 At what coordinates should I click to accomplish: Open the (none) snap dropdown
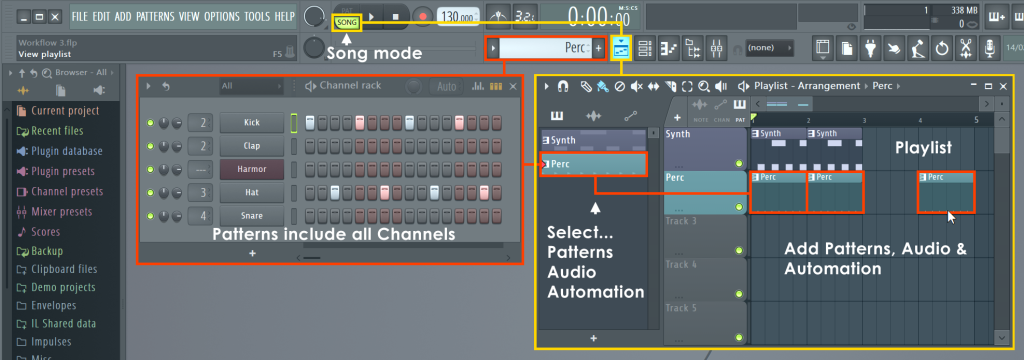(x=769, y=48)
